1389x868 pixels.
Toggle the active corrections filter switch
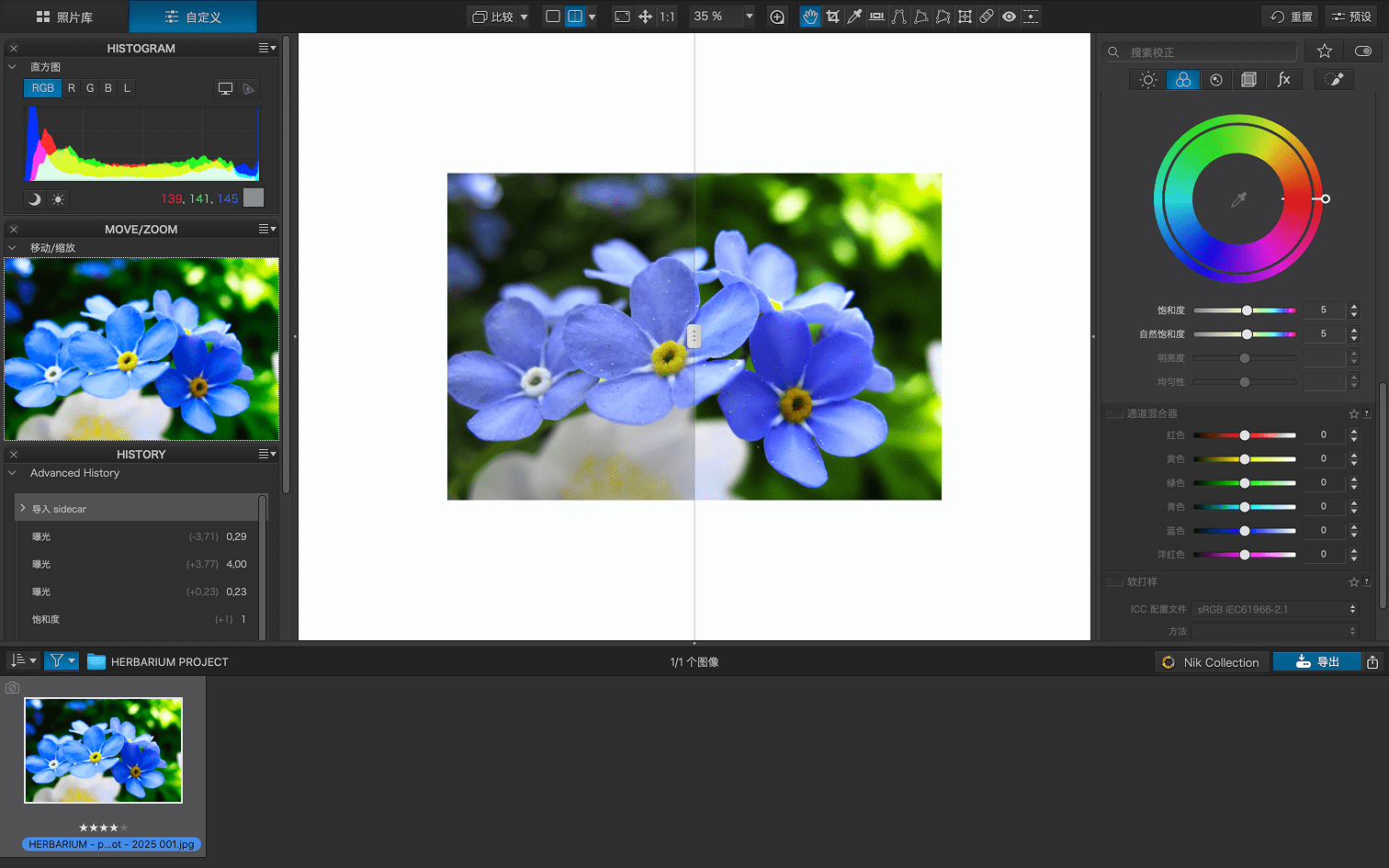click(x=1362, y=51)
